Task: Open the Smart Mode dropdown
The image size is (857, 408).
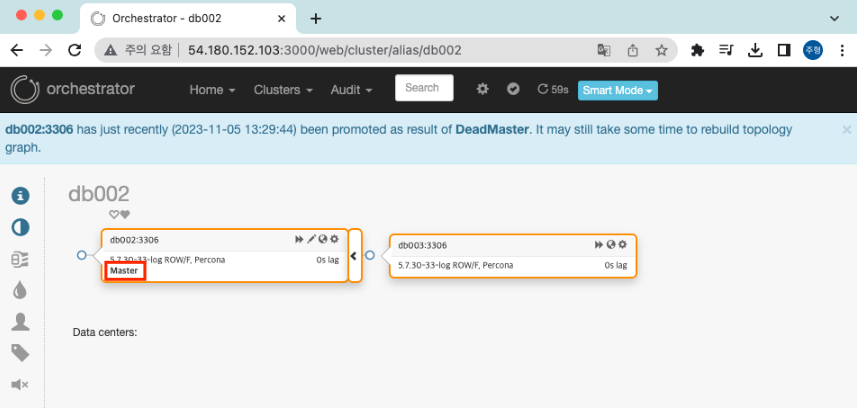Action: [618, 90]
